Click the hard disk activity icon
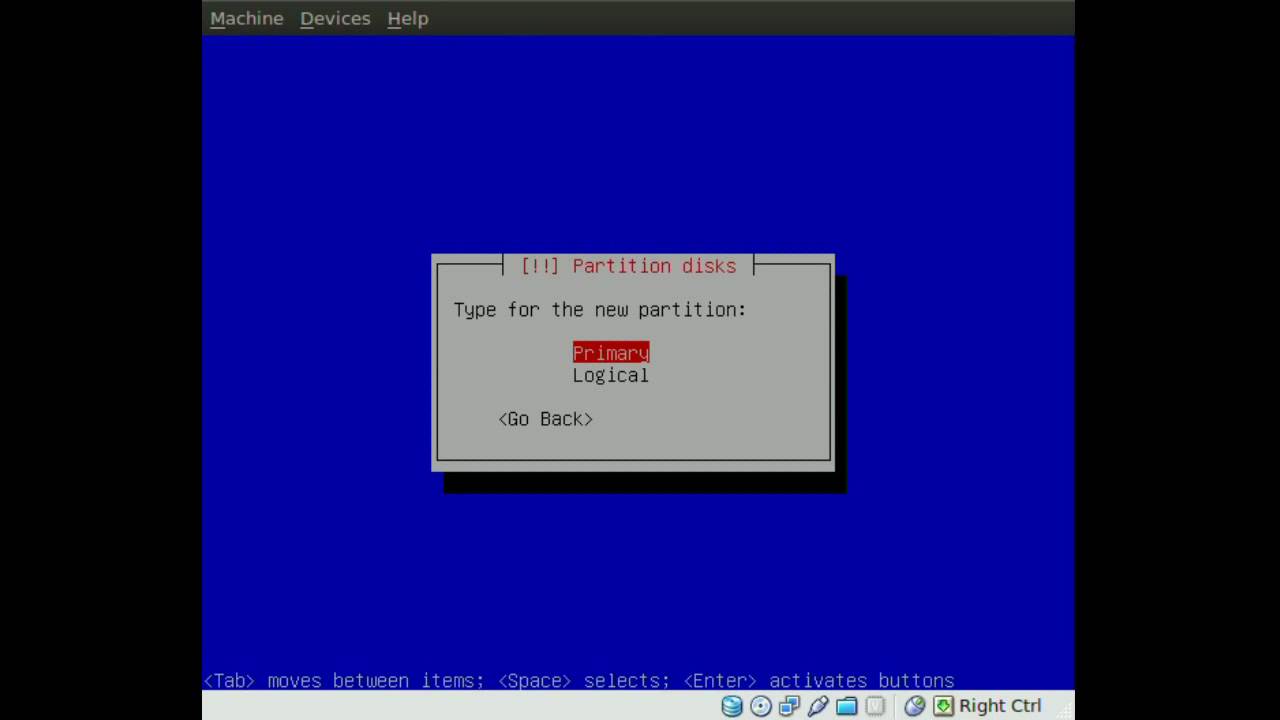This screenshot has height=720, width=1280. tap(732, 706)
